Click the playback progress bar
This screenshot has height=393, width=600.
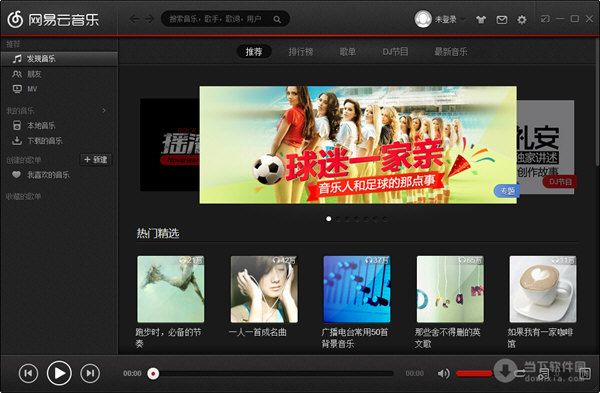[x=271, y=373]
